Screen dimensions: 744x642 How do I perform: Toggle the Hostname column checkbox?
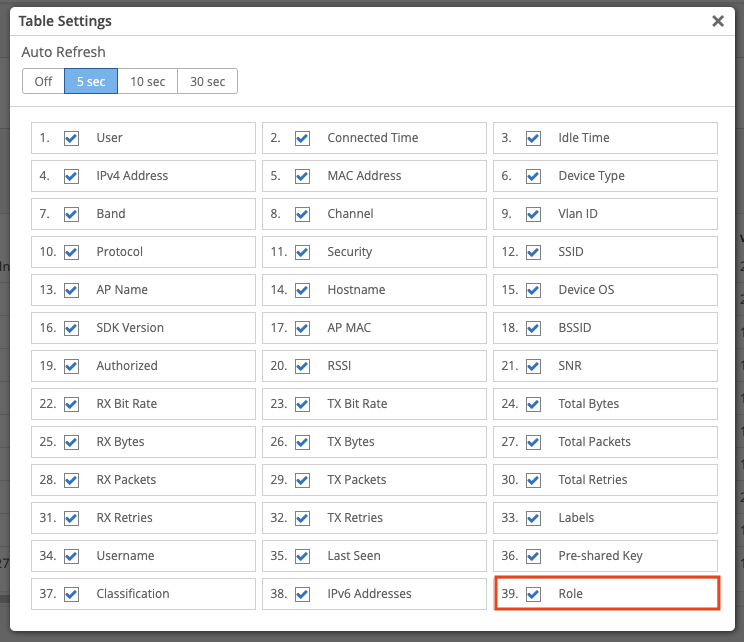click(x=302, y=290)
